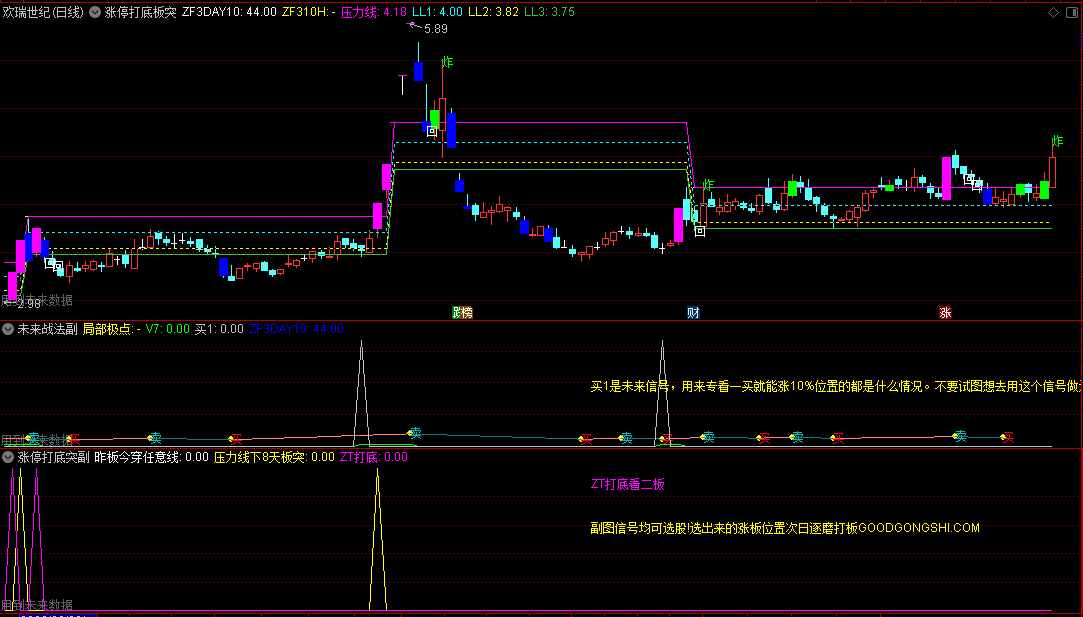
Task: Click the V7: 0.00 value
Action: coord(168,329)
